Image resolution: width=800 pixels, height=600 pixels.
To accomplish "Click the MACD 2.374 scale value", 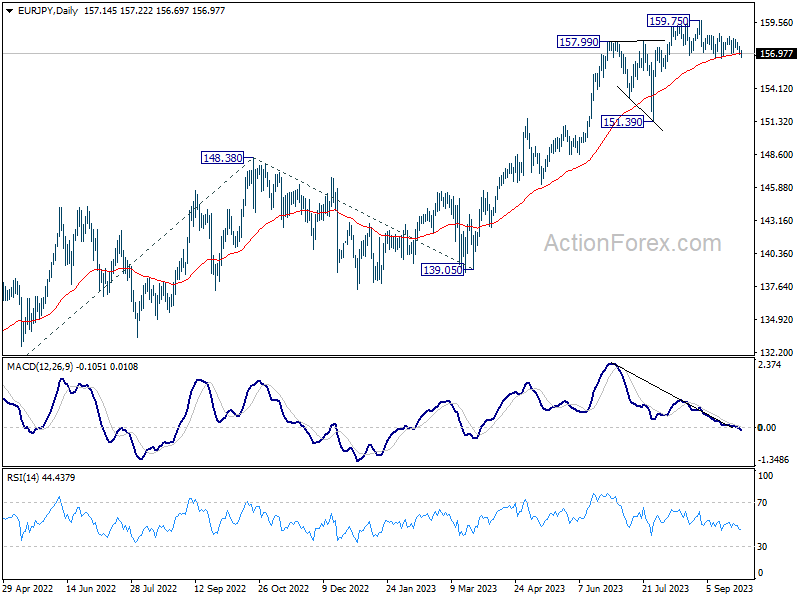I will [x=770, y=365].
